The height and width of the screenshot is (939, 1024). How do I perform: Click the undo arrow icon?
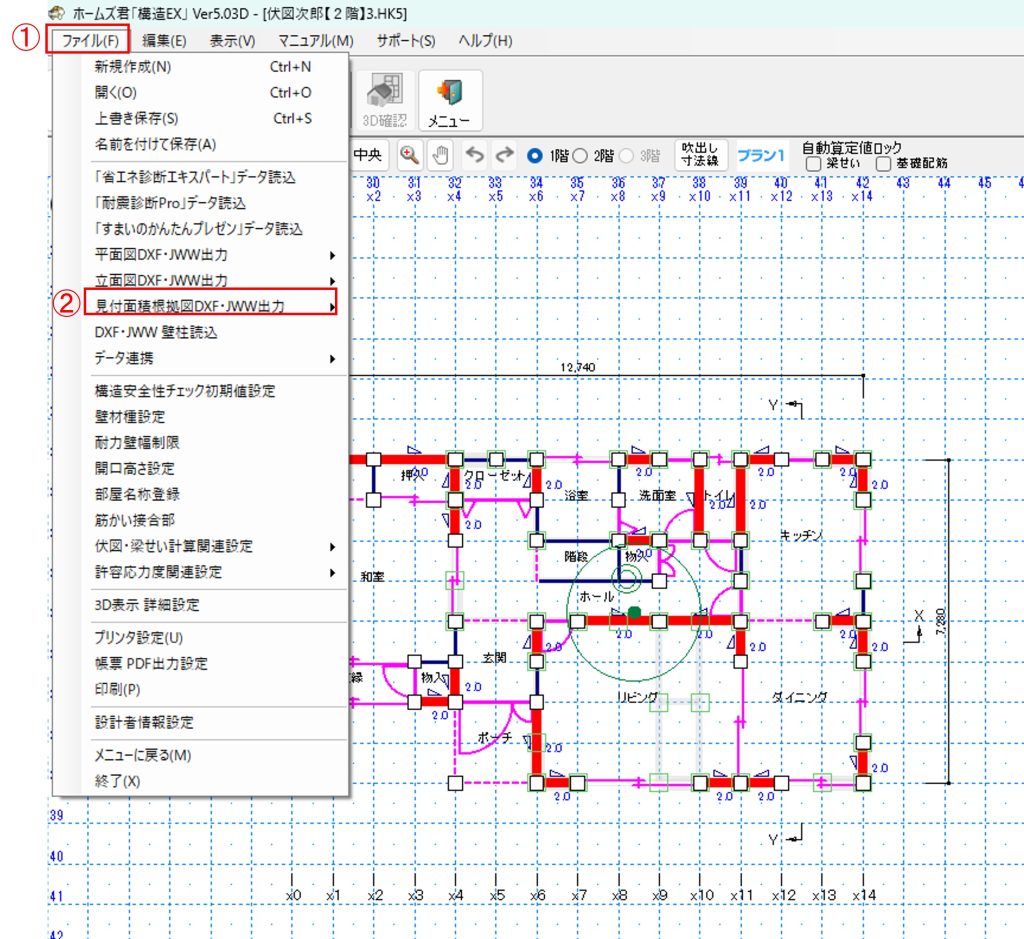coord(475,155)
